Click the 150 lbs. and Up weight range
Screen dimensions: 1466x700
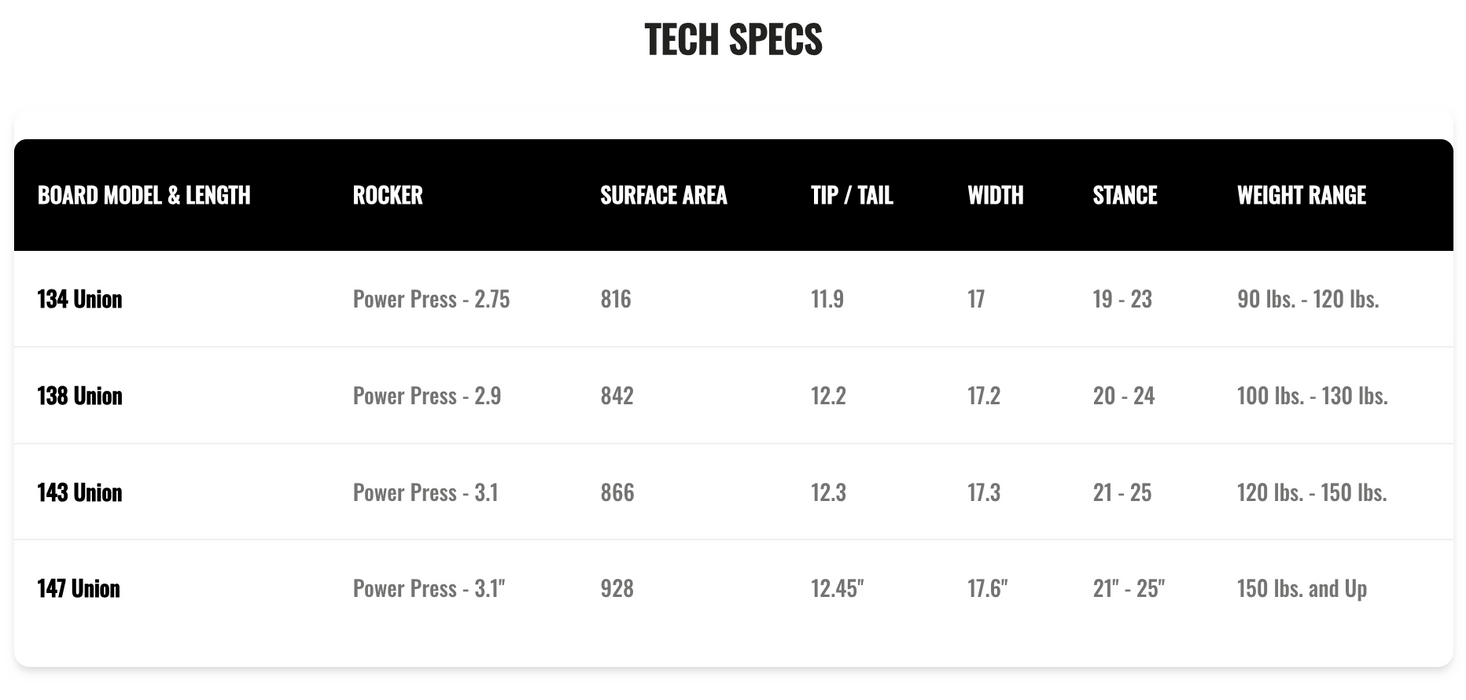1301,589
